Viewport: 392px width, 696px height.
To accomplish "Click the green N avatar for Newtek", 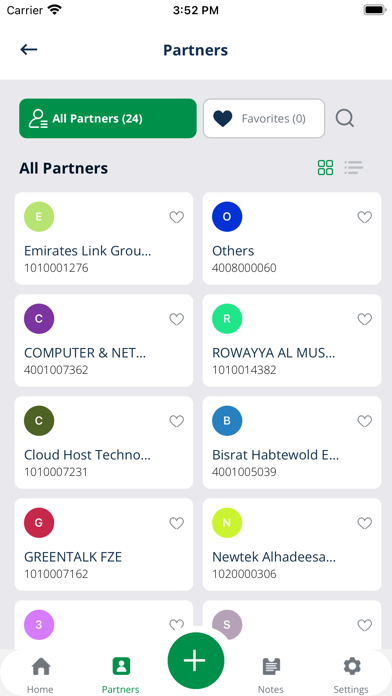I will click(x=227, y=523).
